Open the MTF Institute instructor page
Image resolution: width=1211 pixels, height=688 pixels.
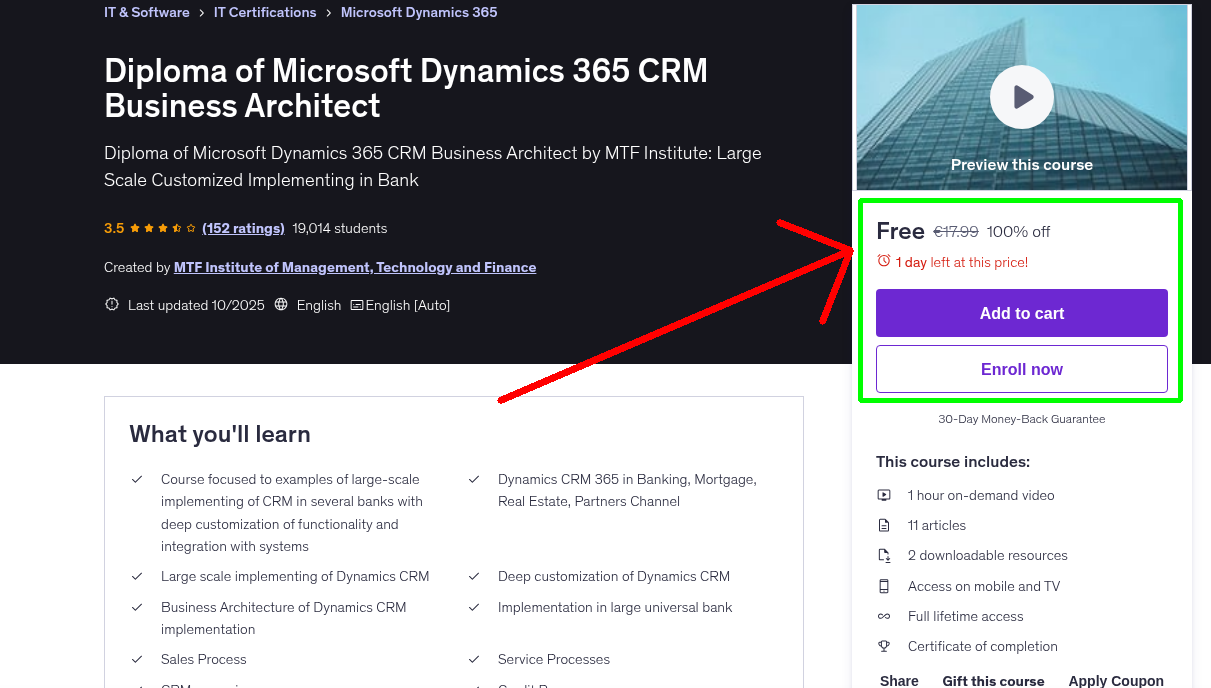coord(356,267)
